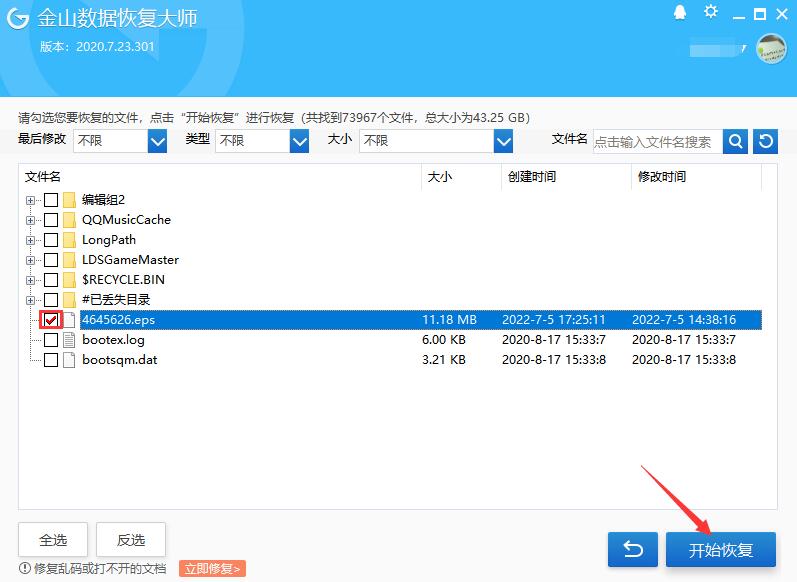Click the $RECYCLE.BIN folder icon

pos(69,280)
